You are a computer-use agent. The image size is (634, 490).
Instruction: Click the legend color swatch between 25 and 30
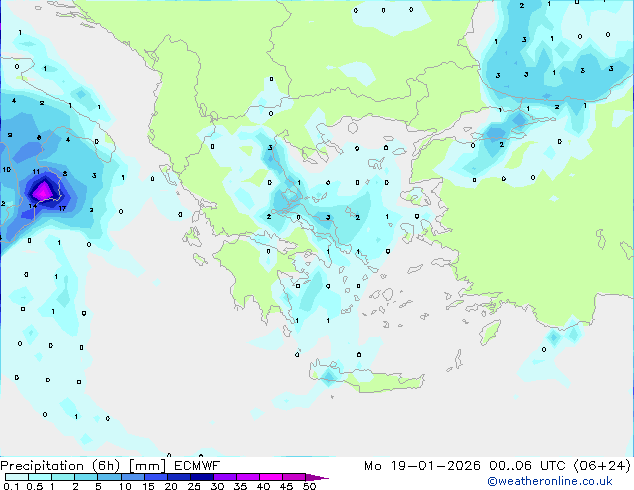click(x=201, y=477)
